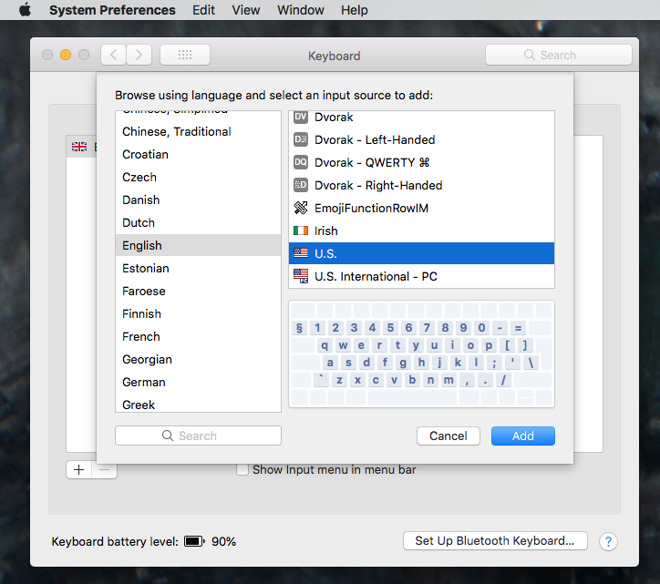The image size is (660, 584).
Task: Click the EmojiFunctionRowIM icon
Action: click(301, 208)
